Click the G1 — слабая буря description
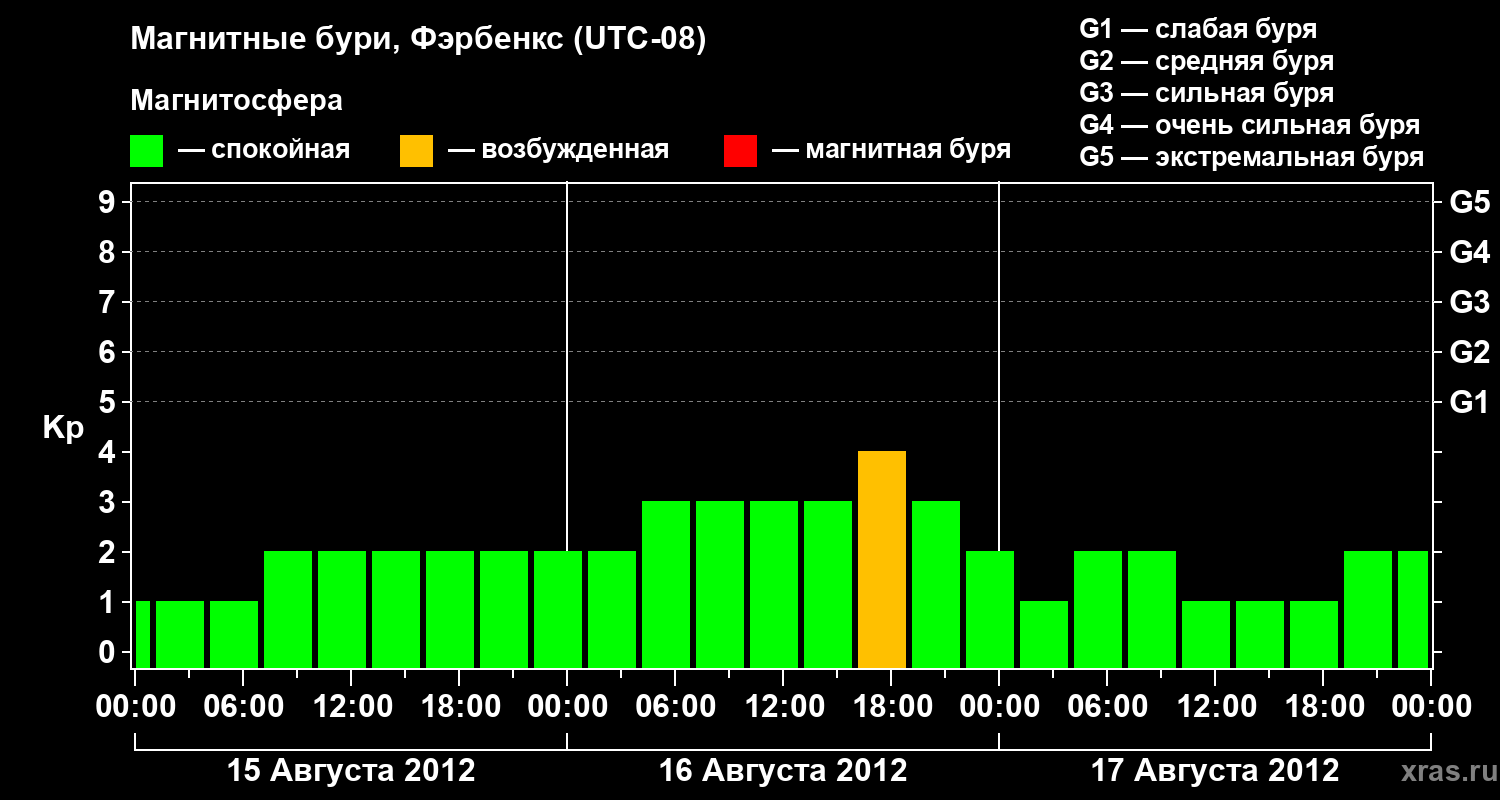This screenshot has width=1500, height=800. click(x=1198, y=29)
